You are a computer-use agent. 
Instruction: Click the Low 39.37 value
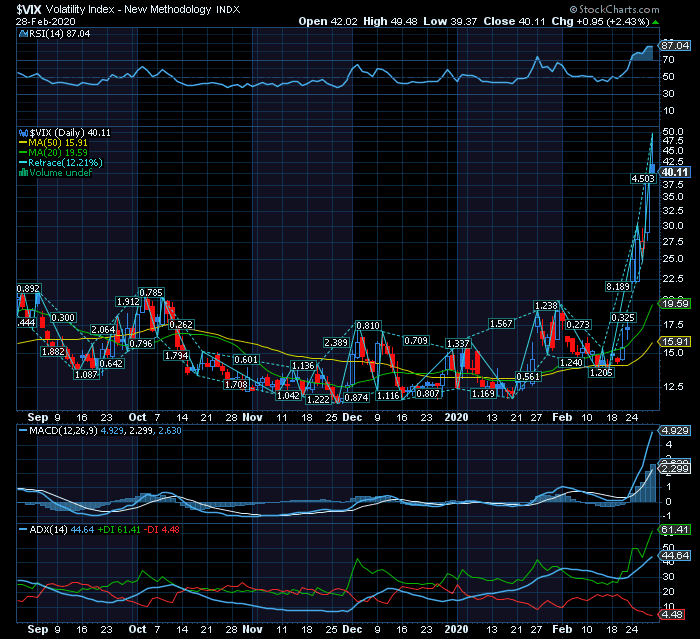tap(450, 21)
